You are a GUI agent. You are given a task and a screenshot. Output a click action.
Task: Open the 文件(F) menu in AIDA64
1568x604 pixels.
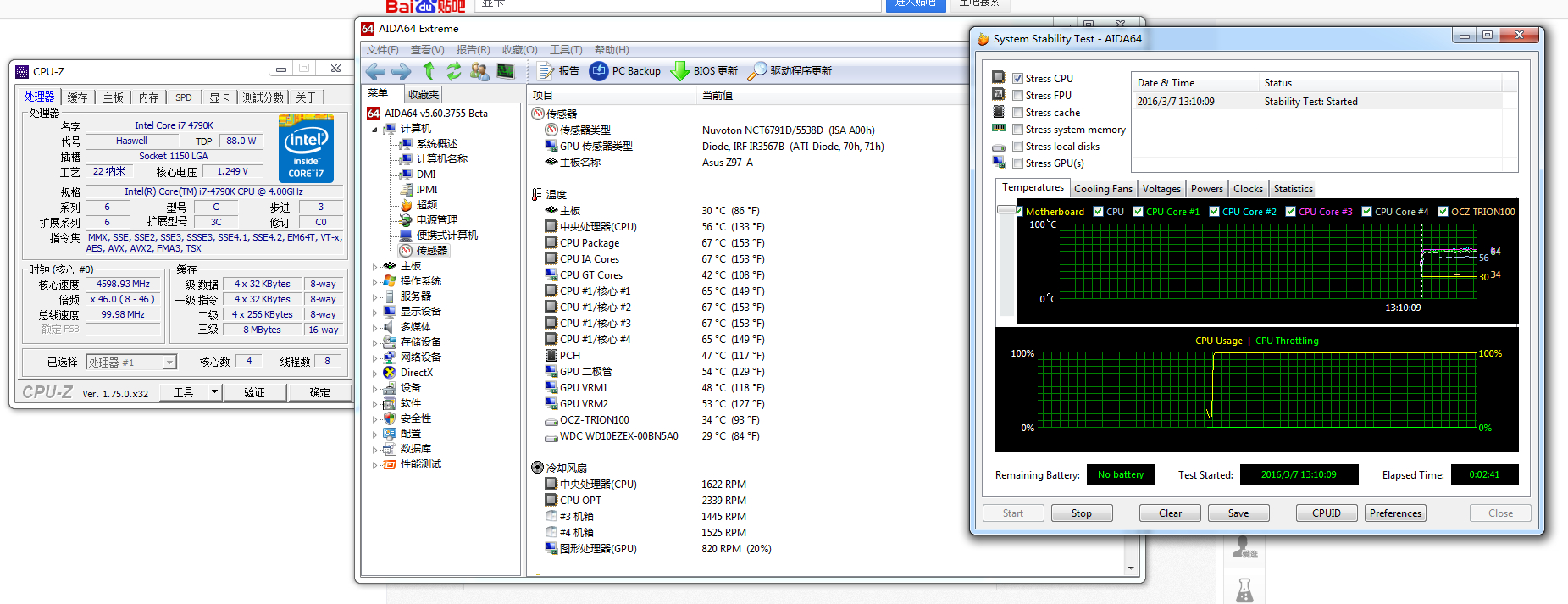click(382, 50)
